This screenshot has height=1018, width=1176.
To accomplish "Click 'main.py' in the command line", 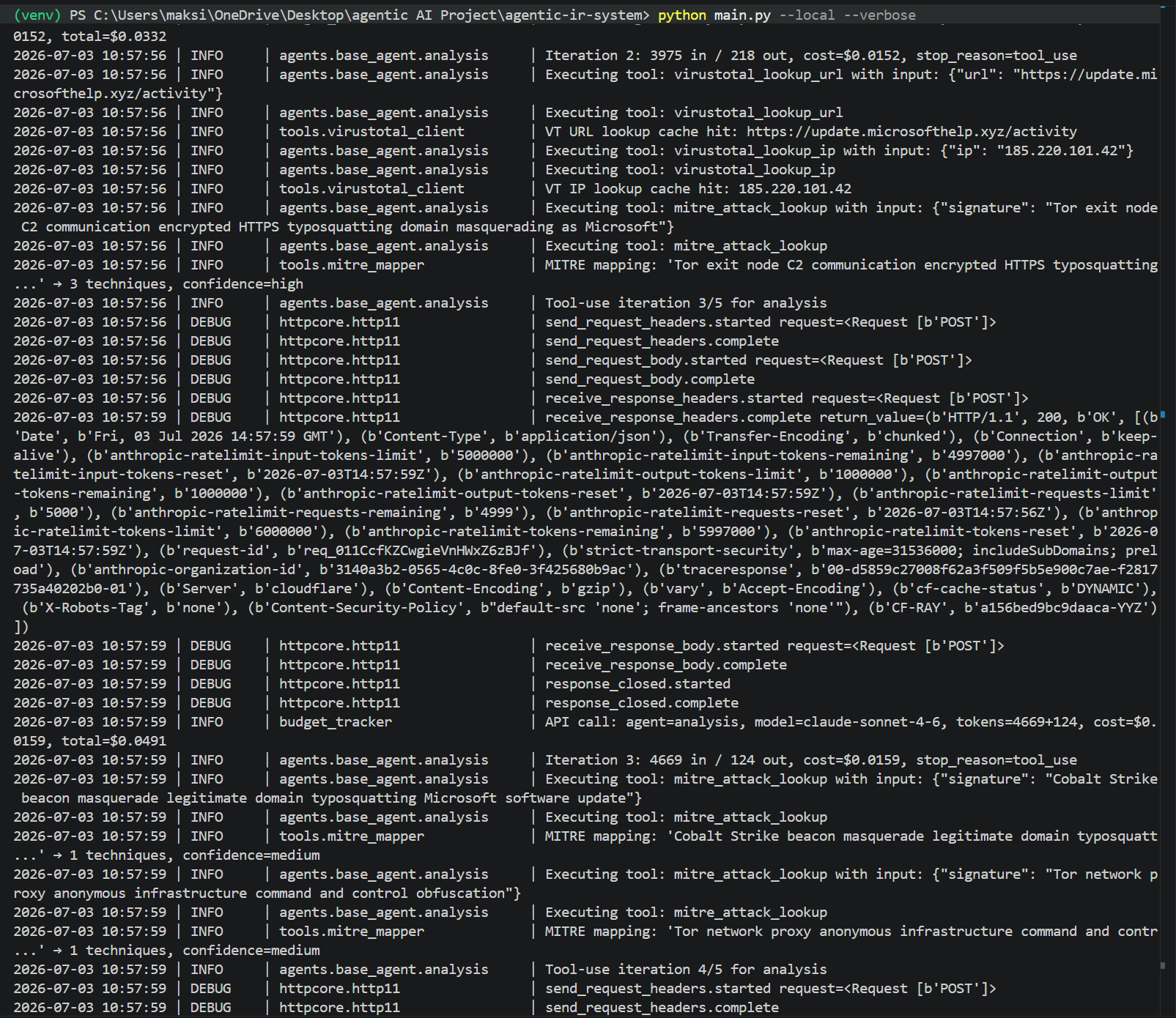I will (x=742, y=15).
